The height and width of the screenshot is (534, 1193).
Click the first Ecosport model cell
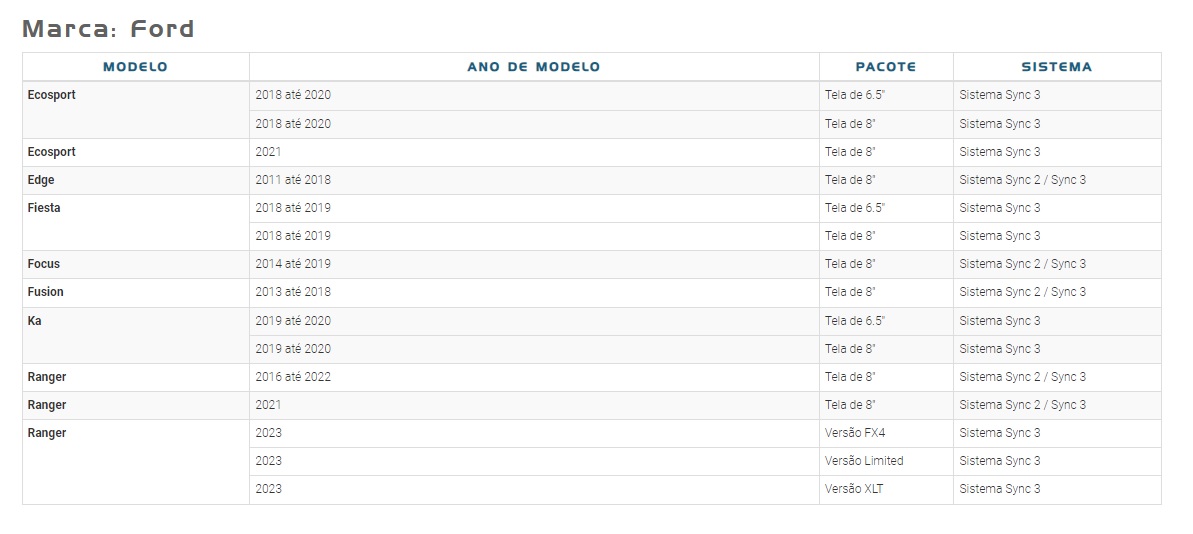(x=135, y=110)
